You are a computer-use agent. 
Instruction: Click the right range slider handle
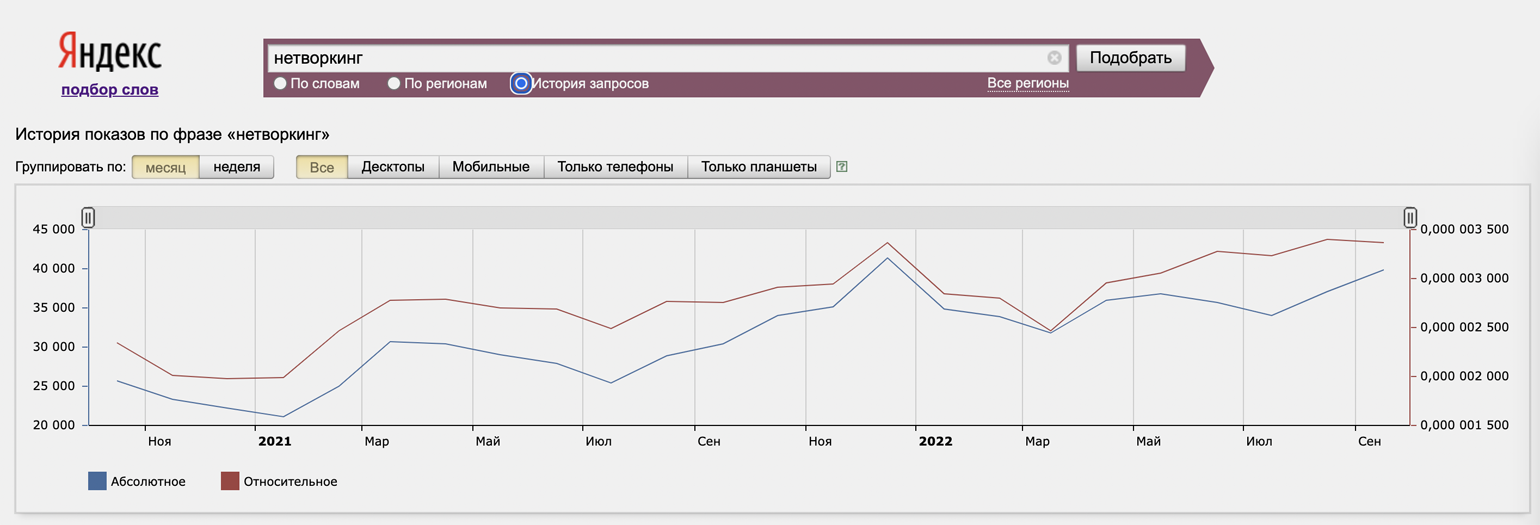pos(1410,217)
